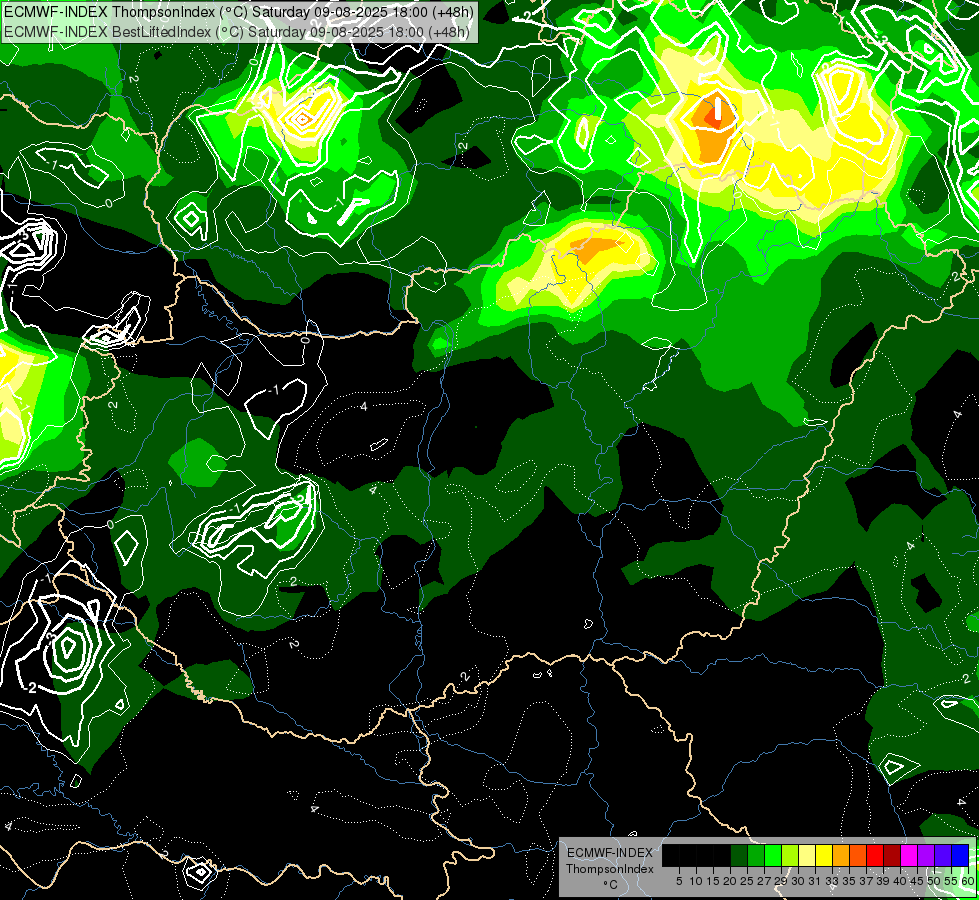Select the 'ECMWF-INDEX' legend heading
979x900 pixels.
[610, 853]
